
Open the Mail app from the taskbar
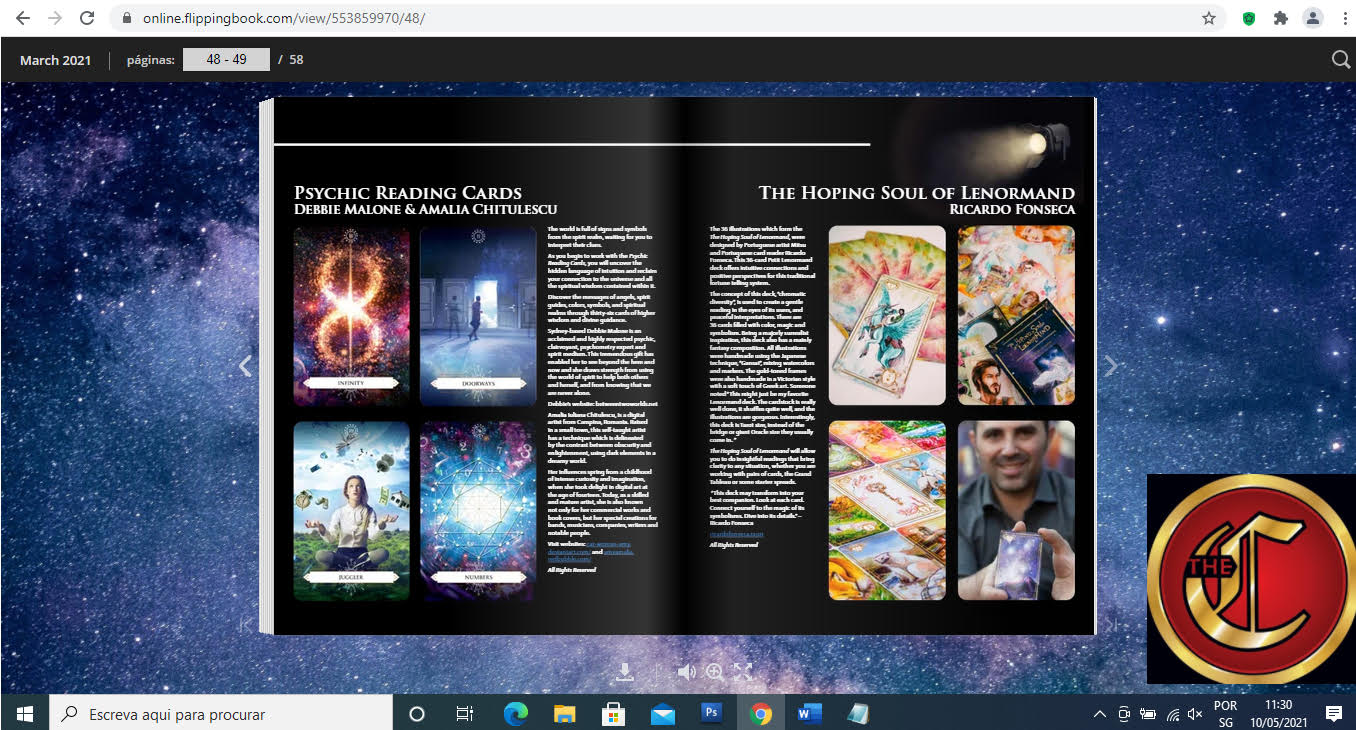663,714
